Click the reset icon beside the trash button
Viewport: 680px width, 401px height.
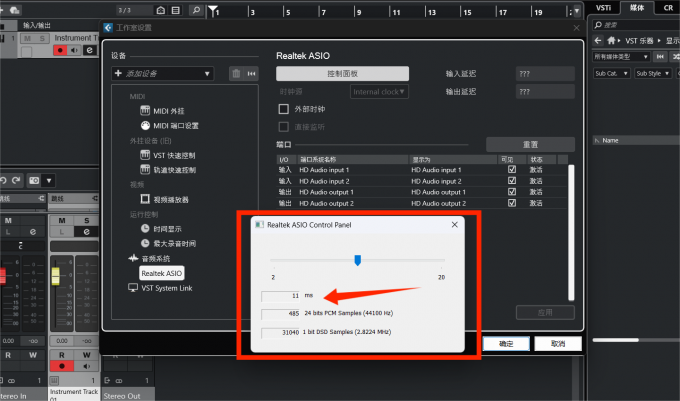pyautogui.click(x=251, y=74)
